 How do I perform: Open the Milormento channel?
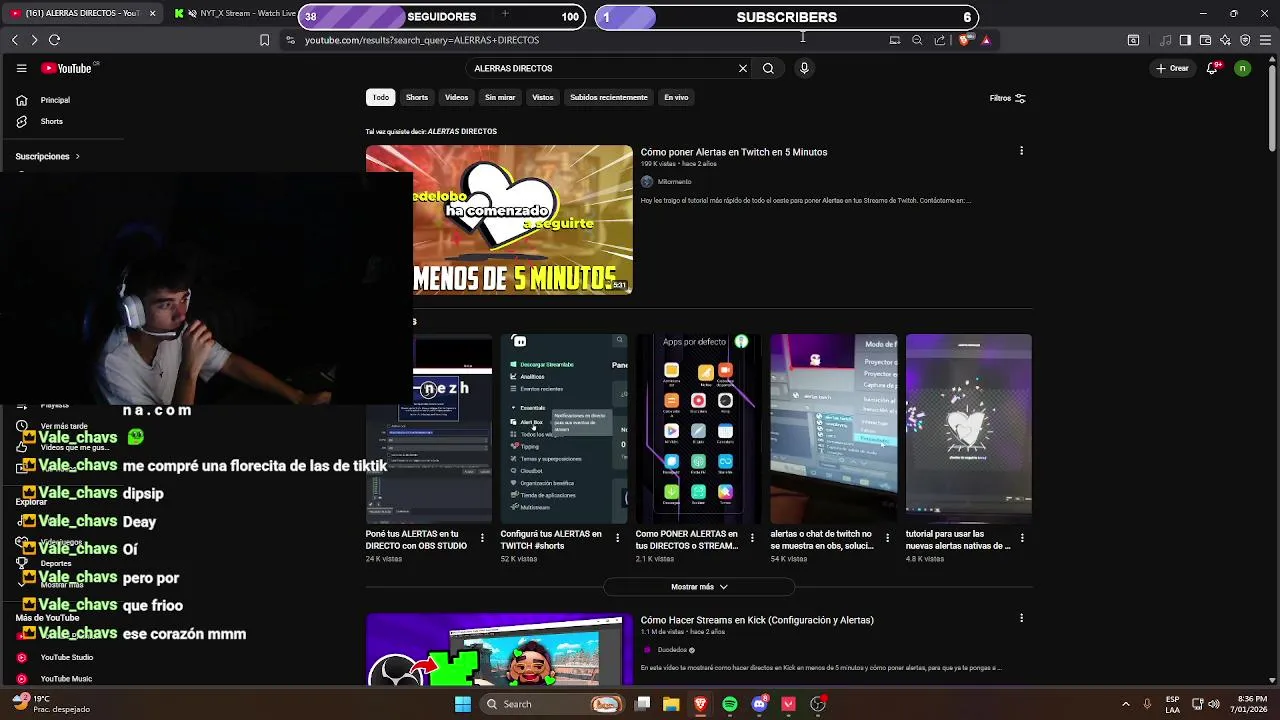[674, 181]
